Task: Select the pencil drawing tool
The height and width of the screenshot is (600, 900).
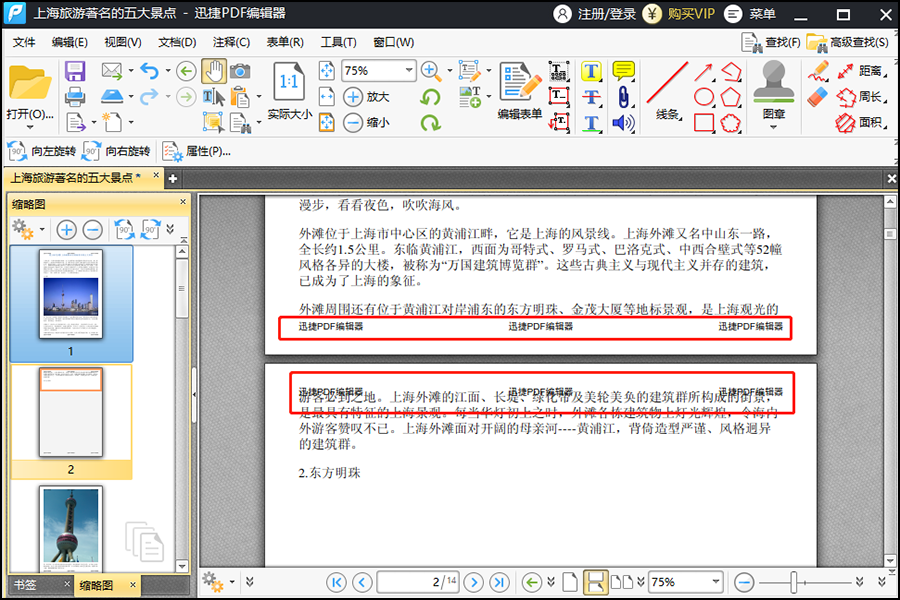Action: 818,71
